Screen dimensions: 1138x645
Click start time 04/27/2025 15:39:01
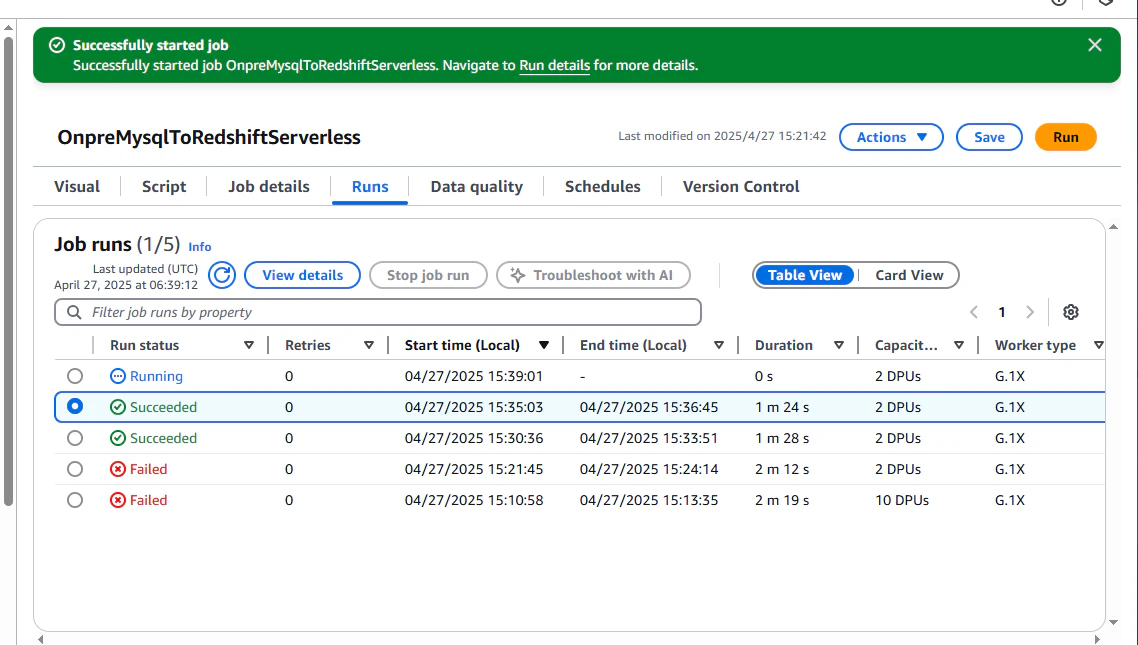point(474,376)
